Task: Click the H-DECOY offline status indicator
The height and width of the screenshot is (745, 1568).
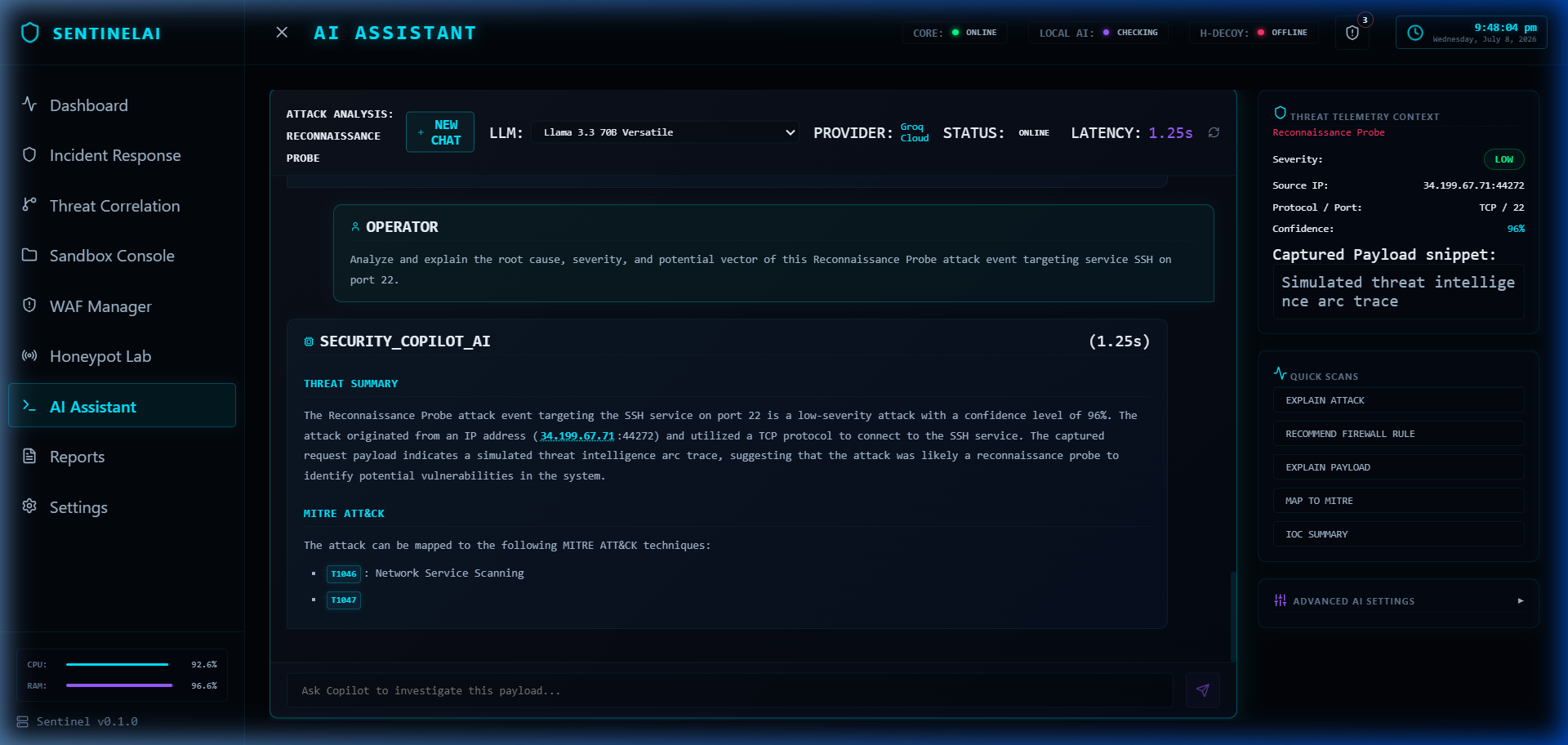Action: (x=1254, y=33)
